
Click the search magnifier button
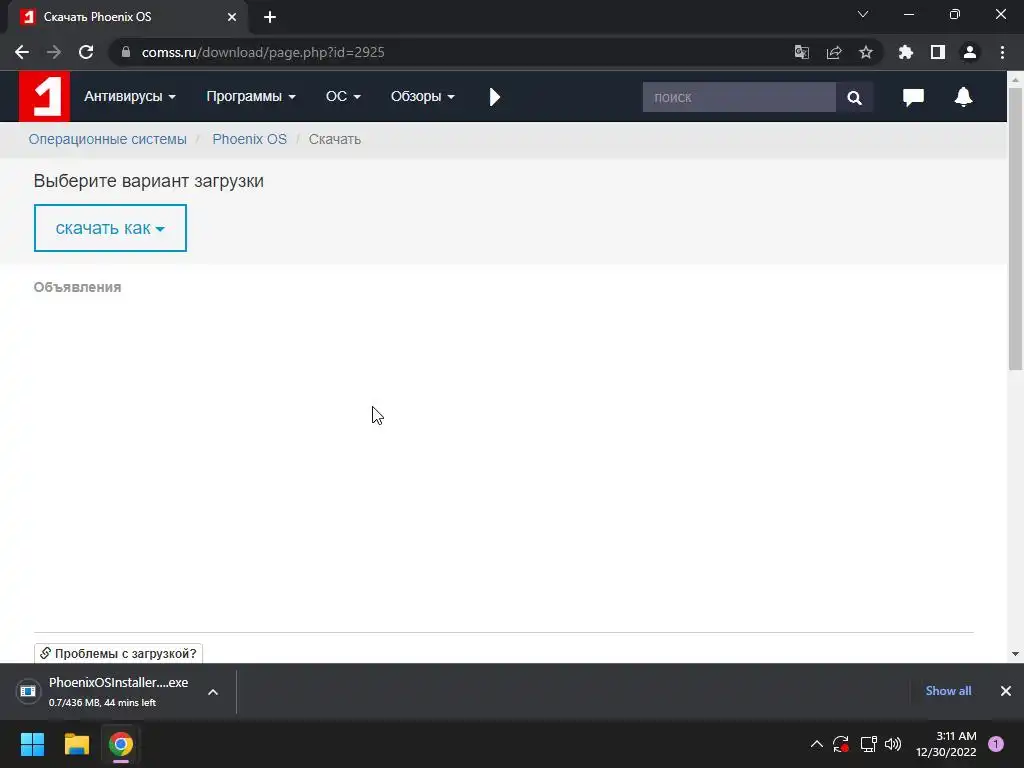coord(854,97)
